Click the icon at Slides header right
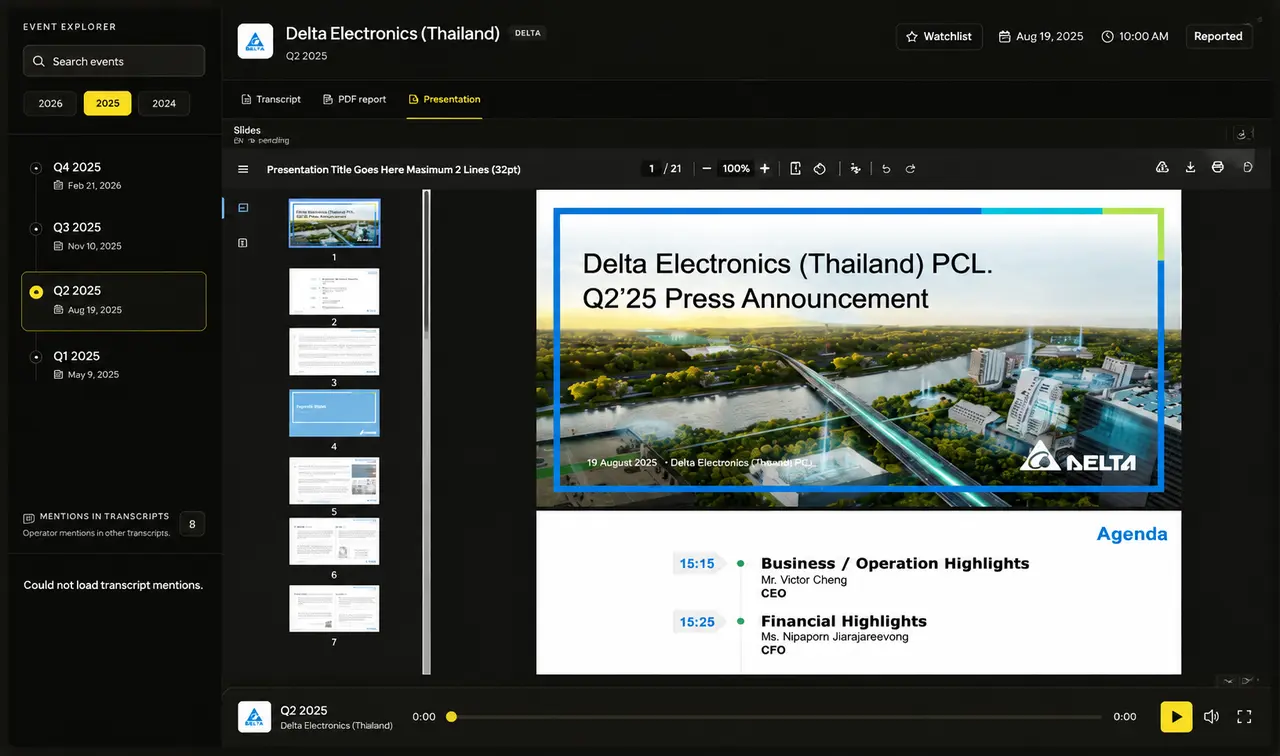The image size is (1280, 756). 1241,134
